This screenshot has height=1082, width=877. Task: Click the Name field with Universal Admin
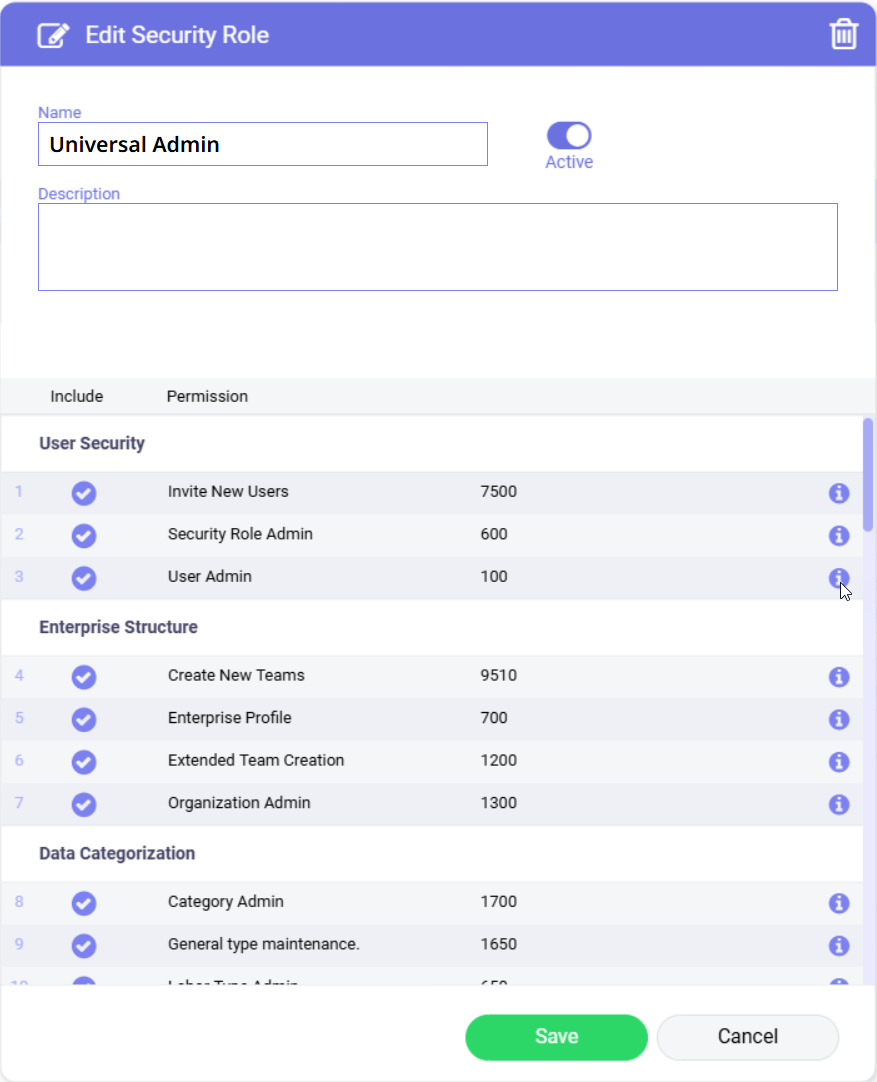(x=262, y=144)
